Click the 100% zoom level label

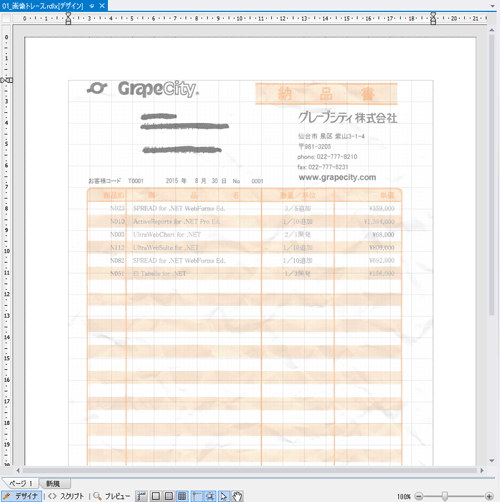click(404, 496)
